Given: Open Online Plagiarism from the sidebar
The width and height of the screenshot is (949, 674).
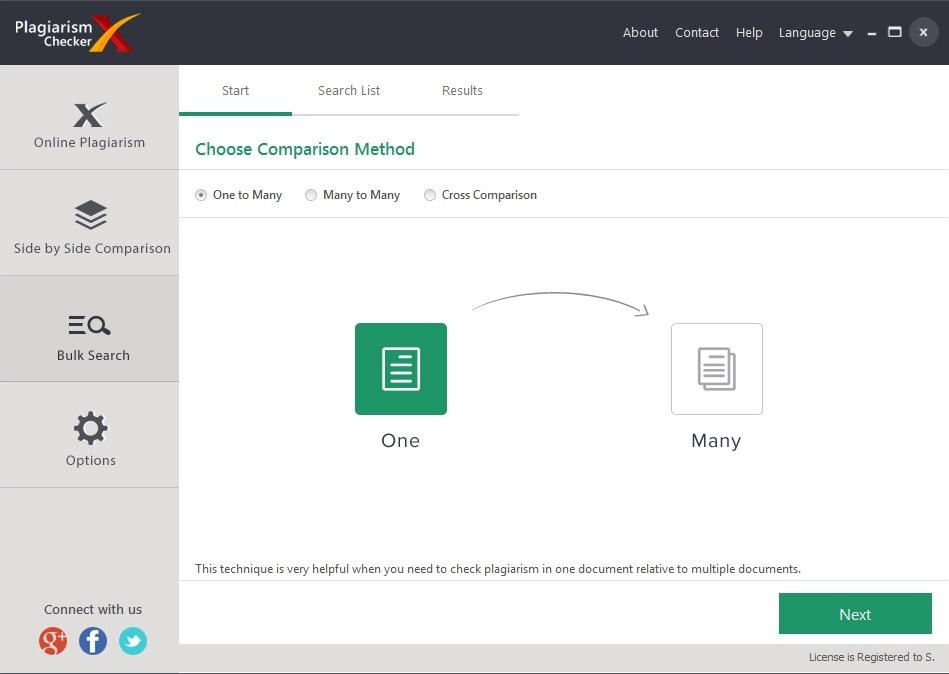Looking at the screenshot, I should point(89,117).
